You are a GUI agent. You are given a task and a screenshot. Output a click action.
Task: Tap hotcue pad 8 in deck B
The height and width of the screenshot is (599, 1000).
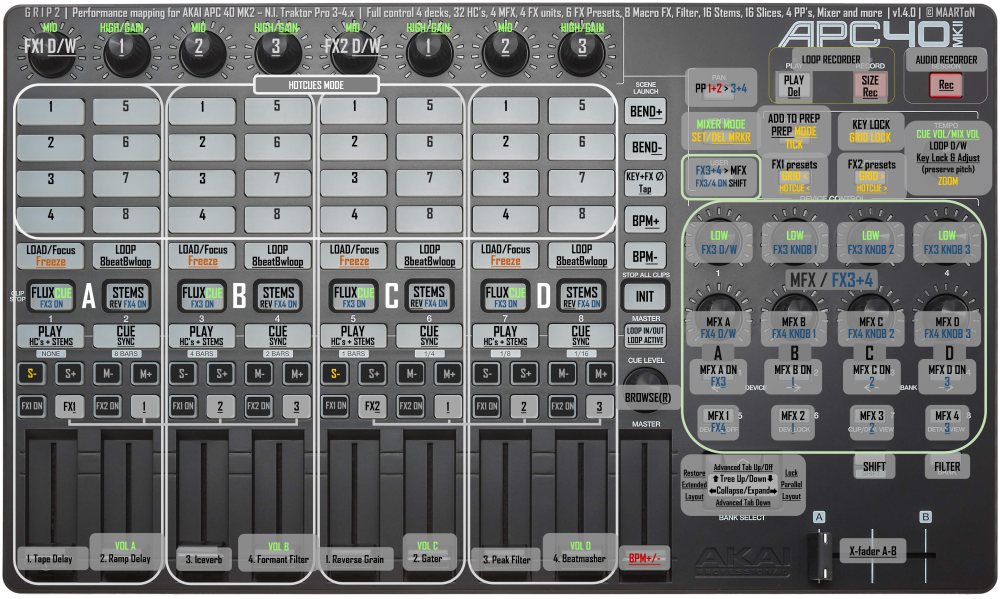pos(277,219)
